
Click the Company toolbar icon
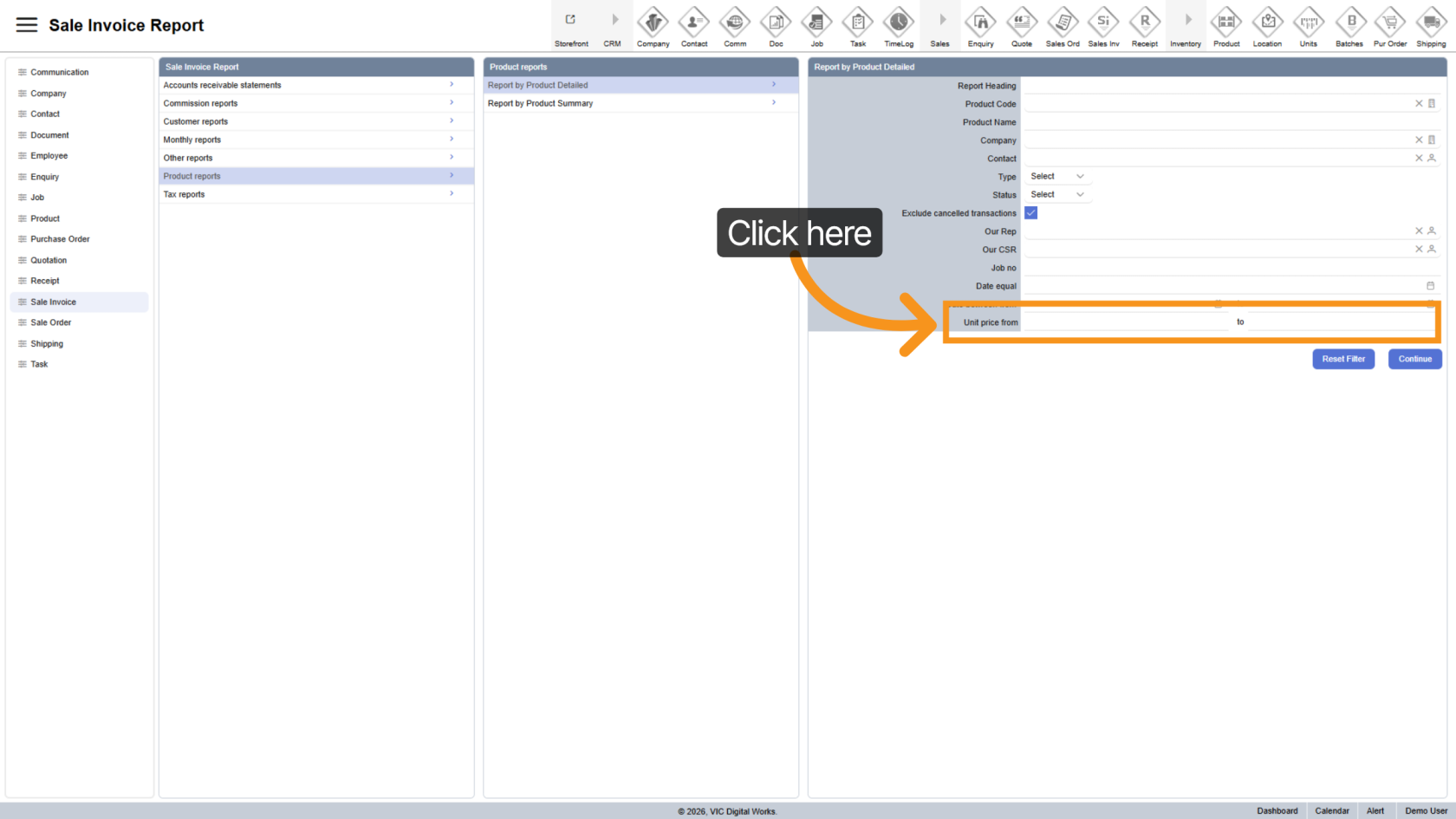point(653,26)
